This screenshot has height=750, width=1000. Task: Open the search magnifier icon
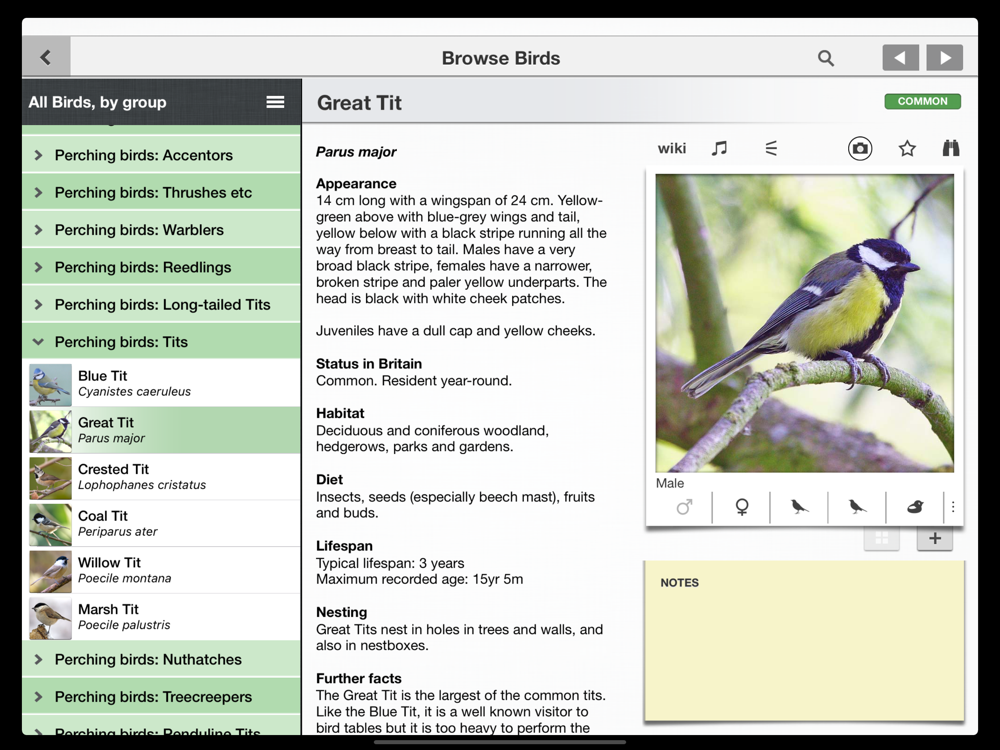(826, 58)
